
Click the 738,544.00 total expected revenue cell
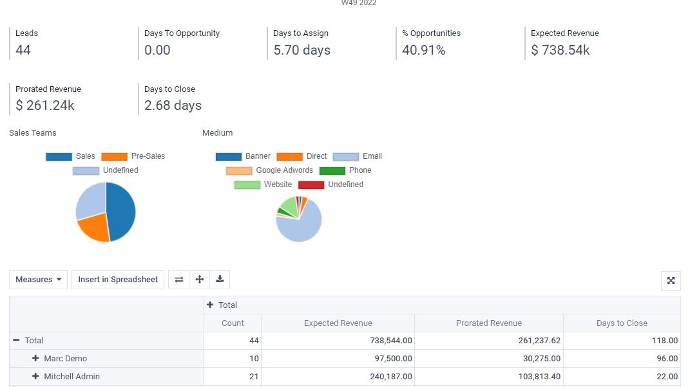click(338, 340)
